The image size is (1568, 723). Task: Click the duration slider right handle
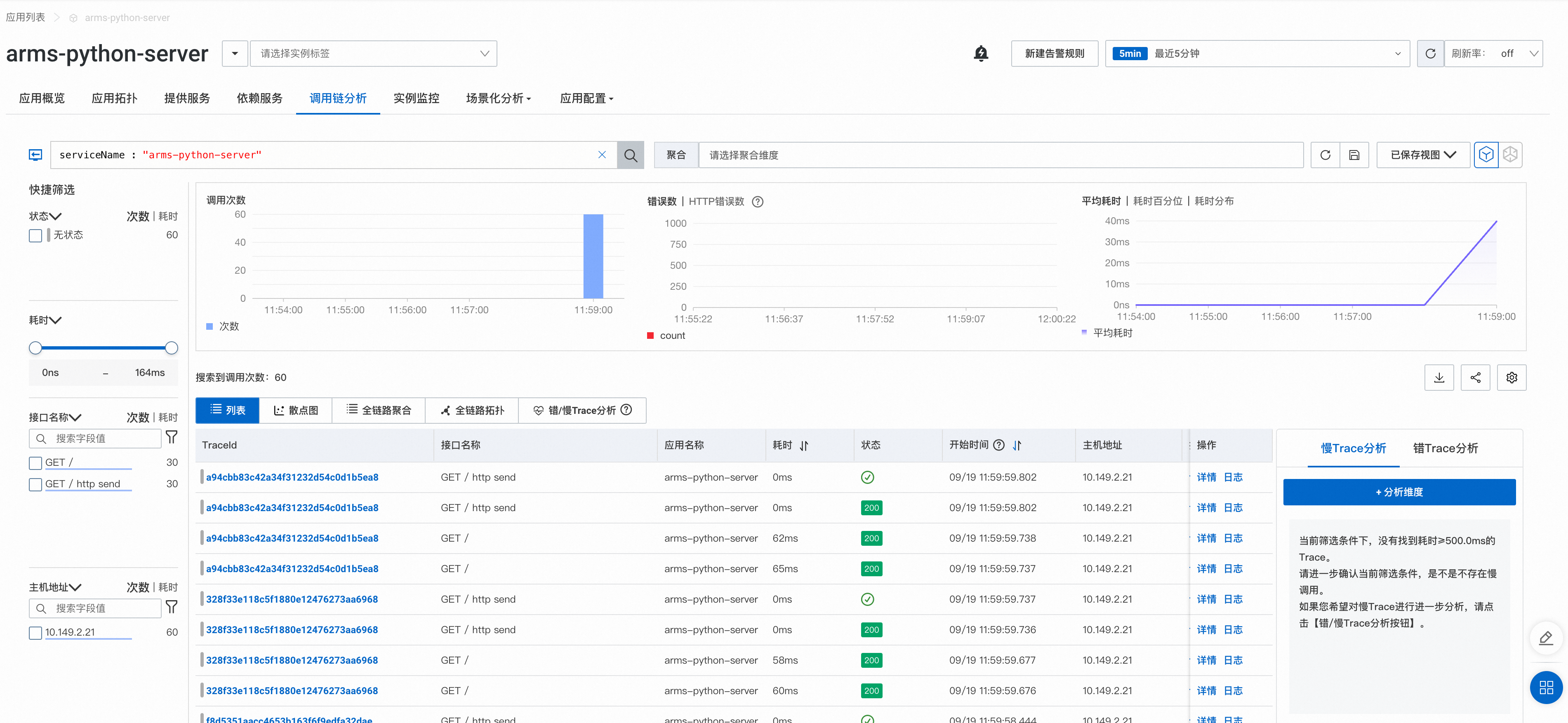(x=172, y=347)
